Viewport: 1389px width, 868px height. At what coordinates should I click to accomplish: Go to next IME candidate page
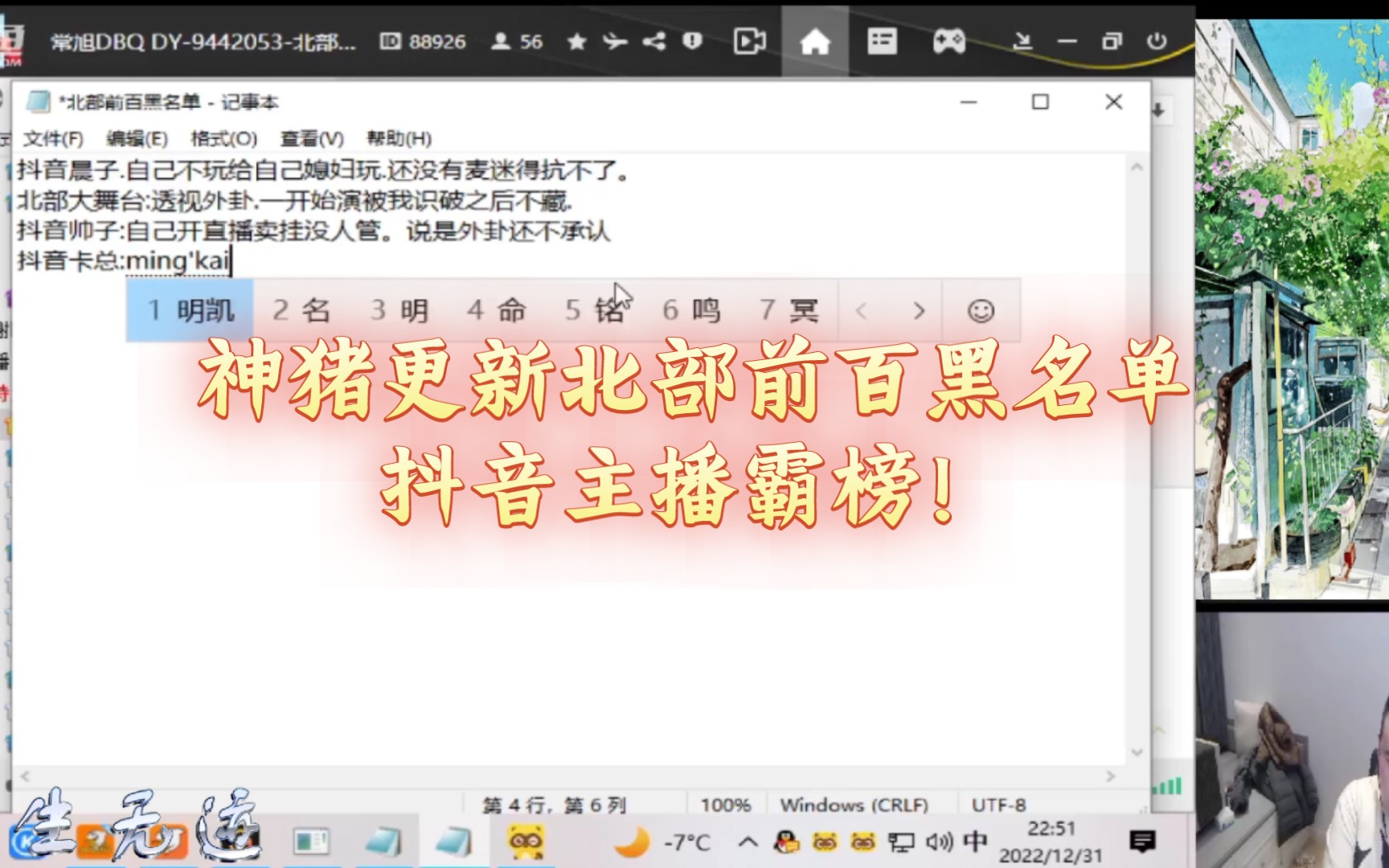[919, 311]
